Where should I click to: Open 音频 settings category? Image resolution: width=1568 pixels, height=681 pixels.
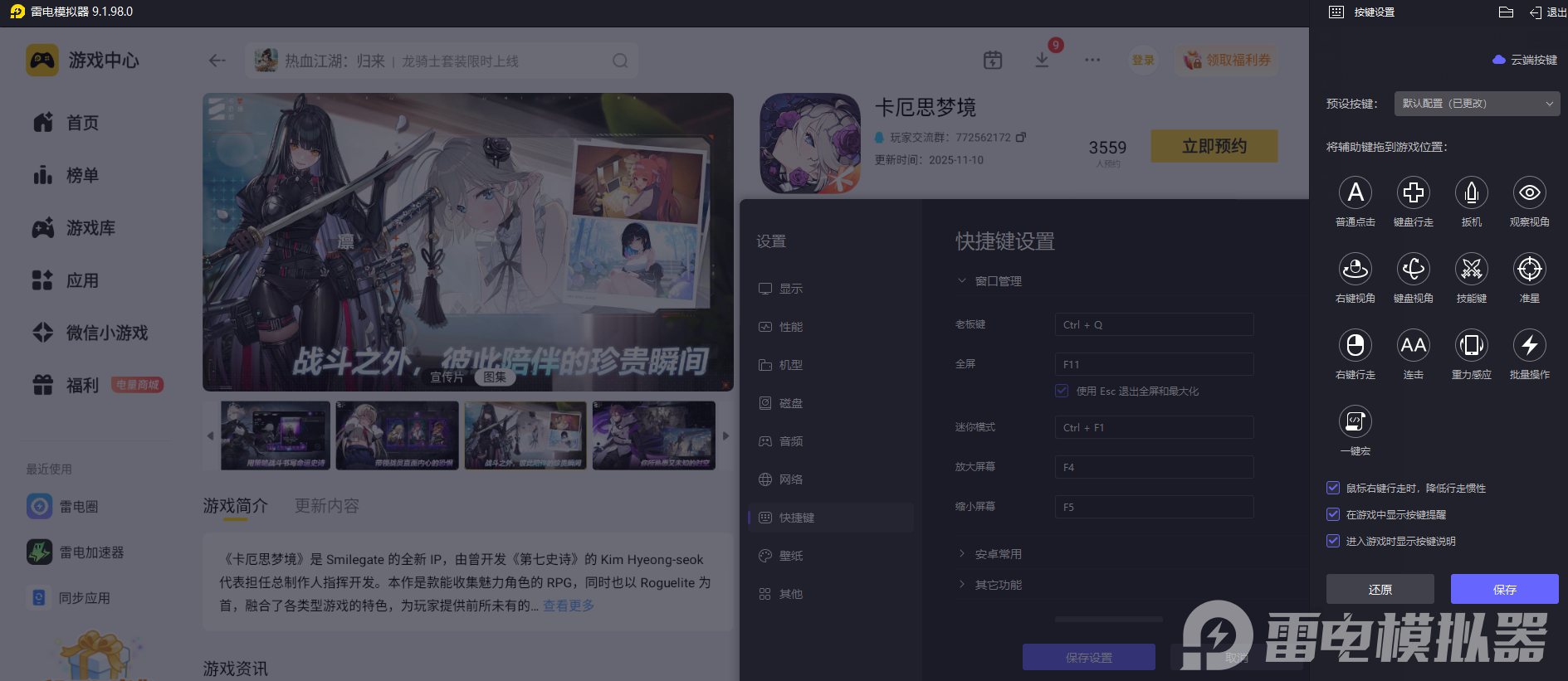[831, 441]
